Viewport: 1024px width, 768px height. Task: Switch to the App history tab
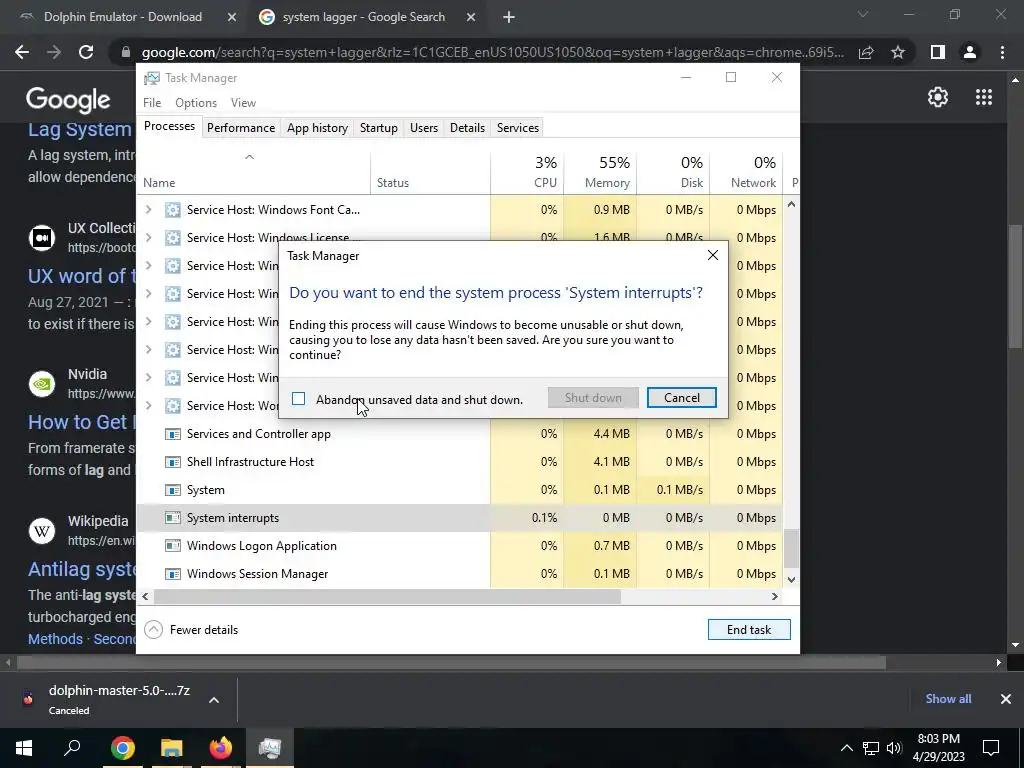pyautogui.click(x=317, y=128)
